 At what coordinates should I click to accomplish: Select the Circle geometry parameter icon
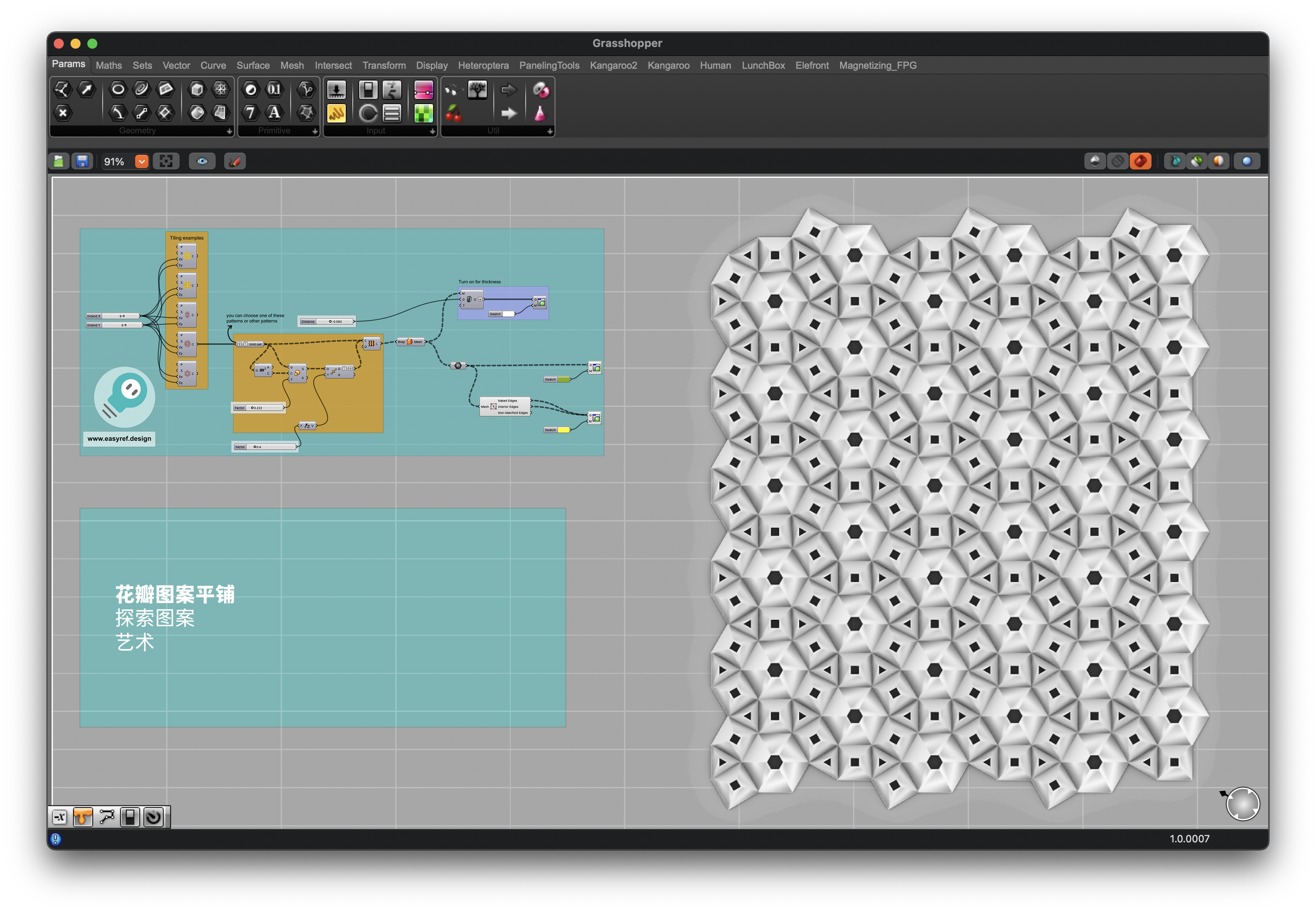pos(118,89)
